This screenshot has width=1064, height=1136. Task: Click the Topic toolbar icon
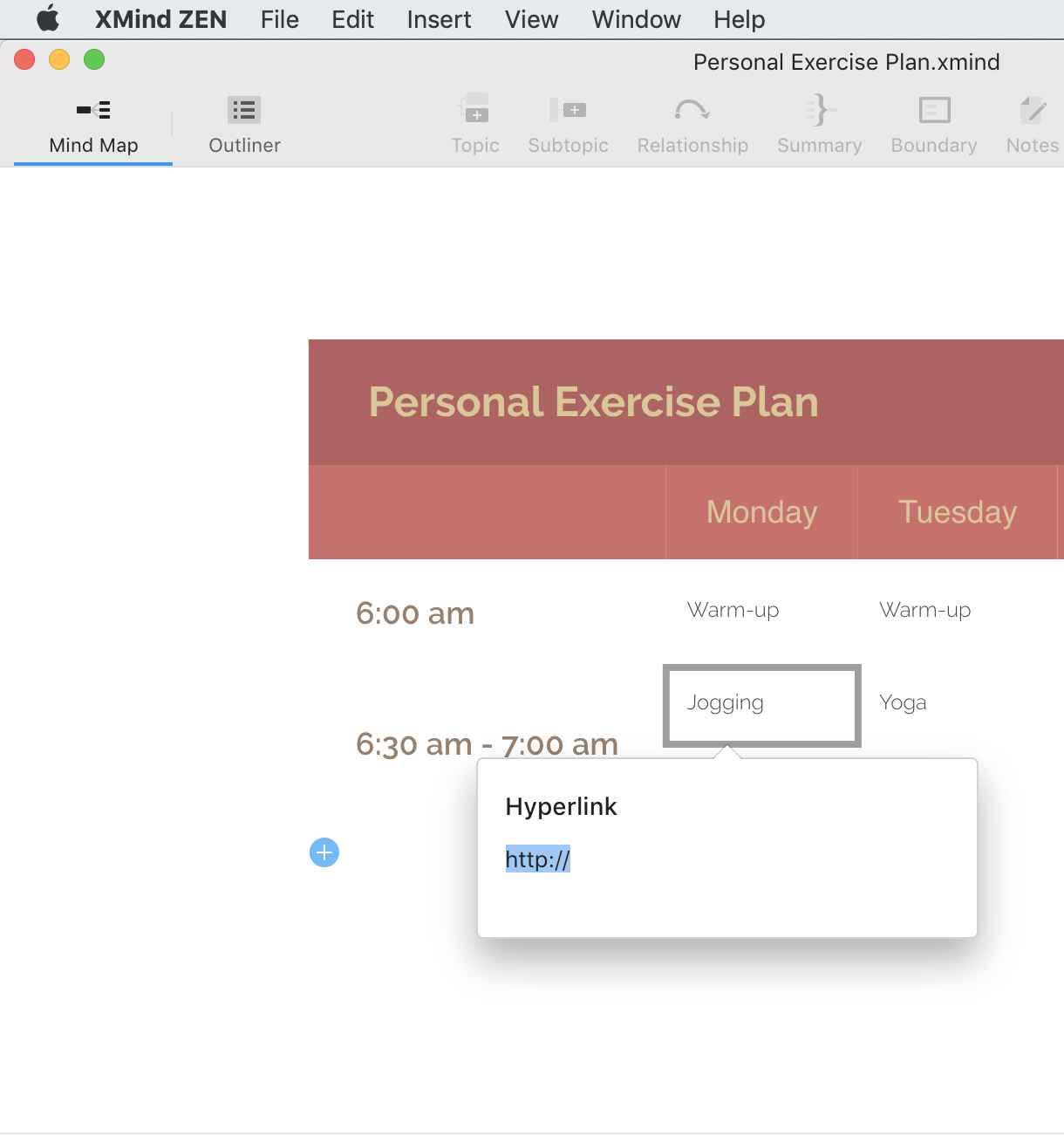(x=474, y=109)
